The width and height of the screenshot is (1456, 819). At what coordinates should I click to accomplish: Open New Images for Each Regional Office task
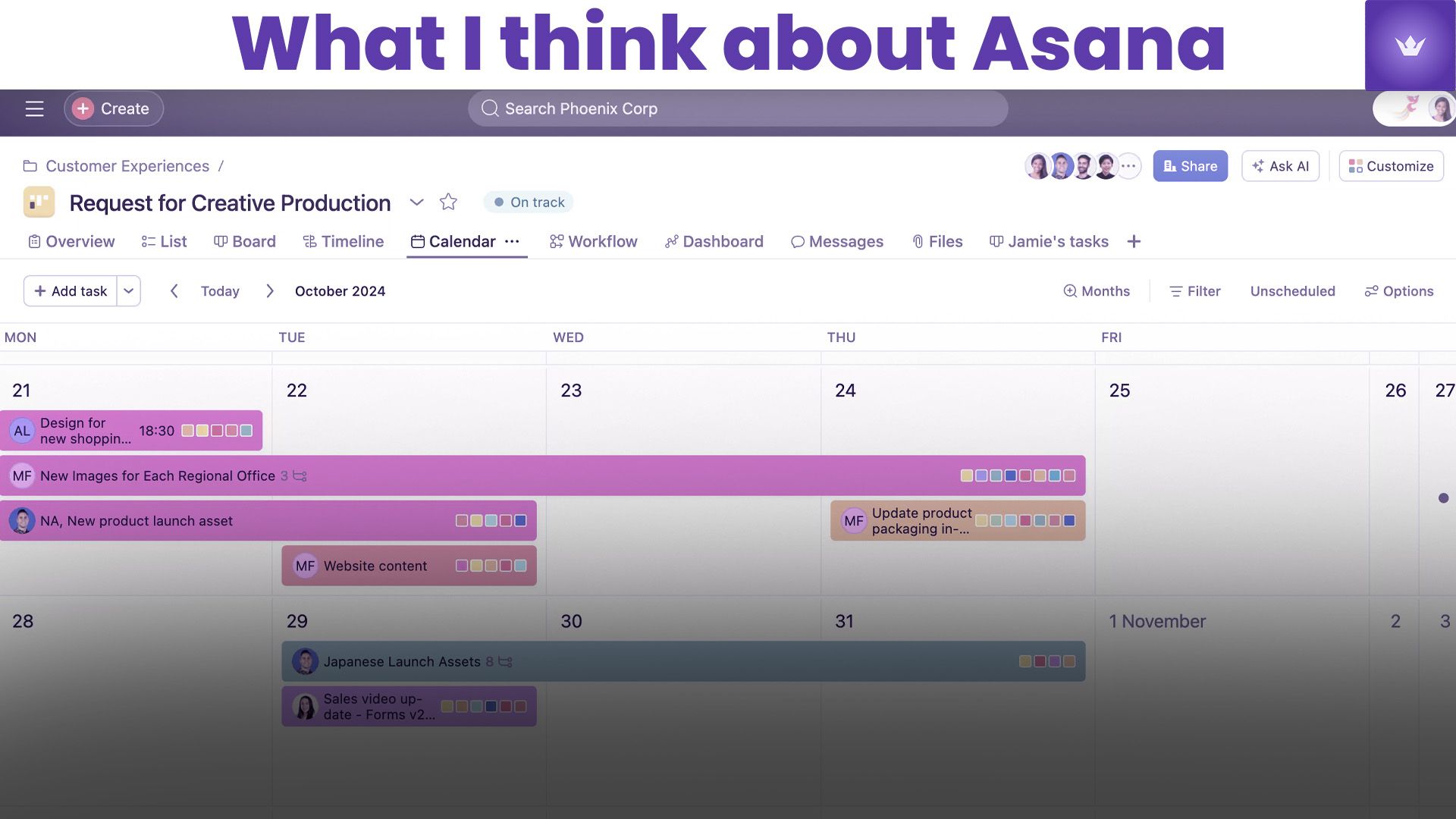[x=543, y=475]
